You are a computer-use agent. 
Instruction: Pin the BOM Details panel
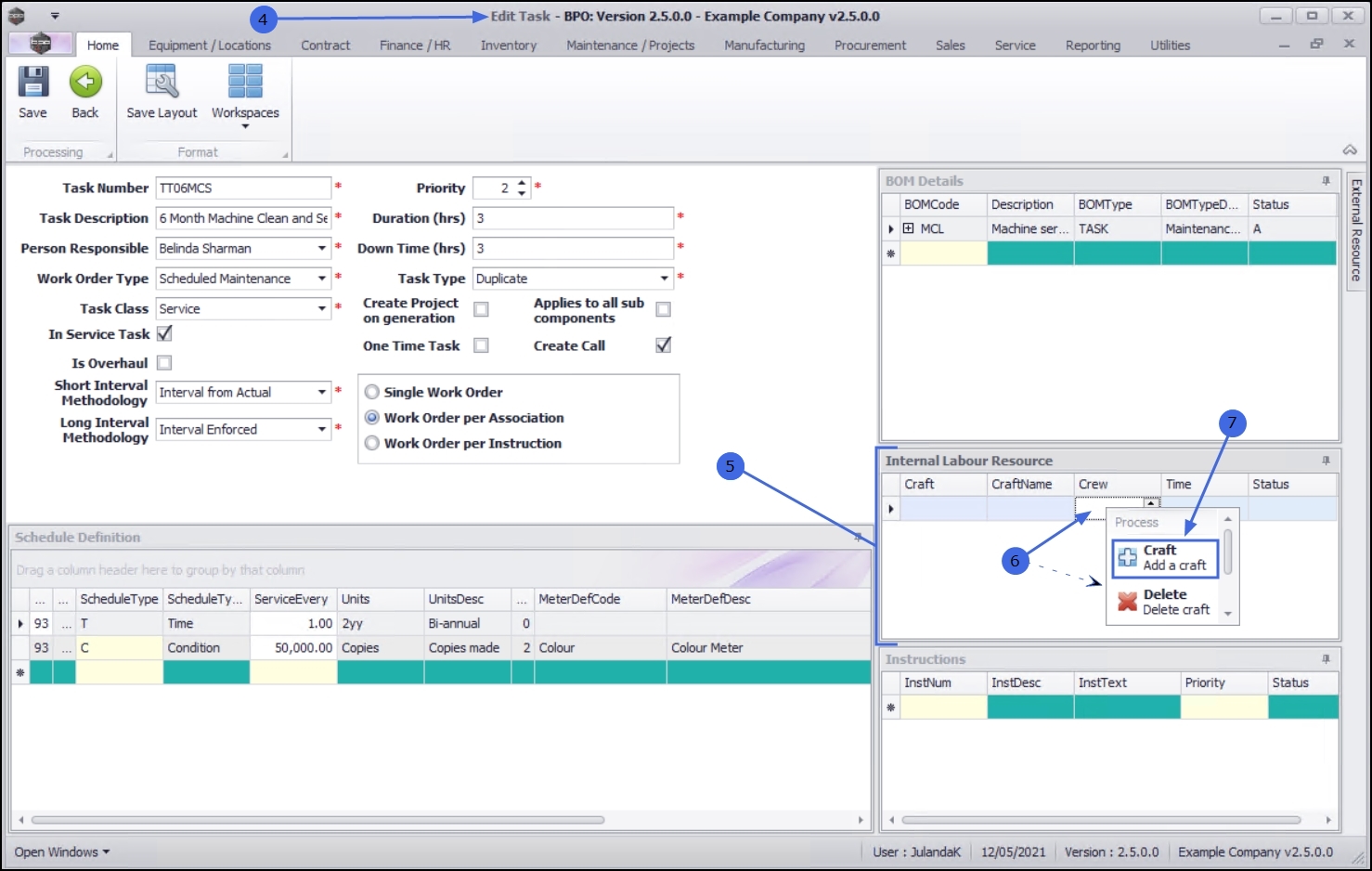point(1326,181)
